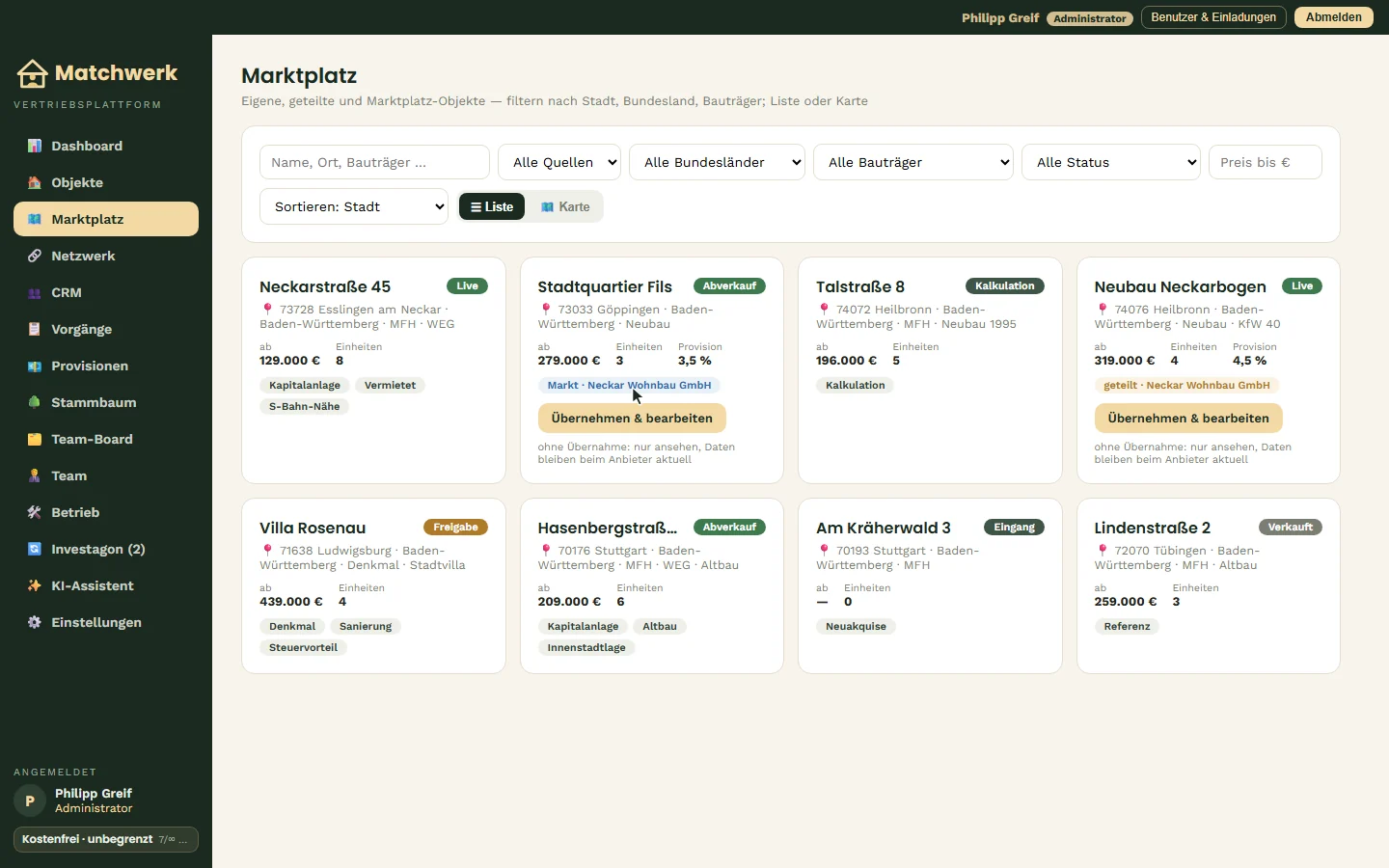Open the Alle Status dropdown
This screenshot has width=1389, height=868.
tap(1111, 162)
